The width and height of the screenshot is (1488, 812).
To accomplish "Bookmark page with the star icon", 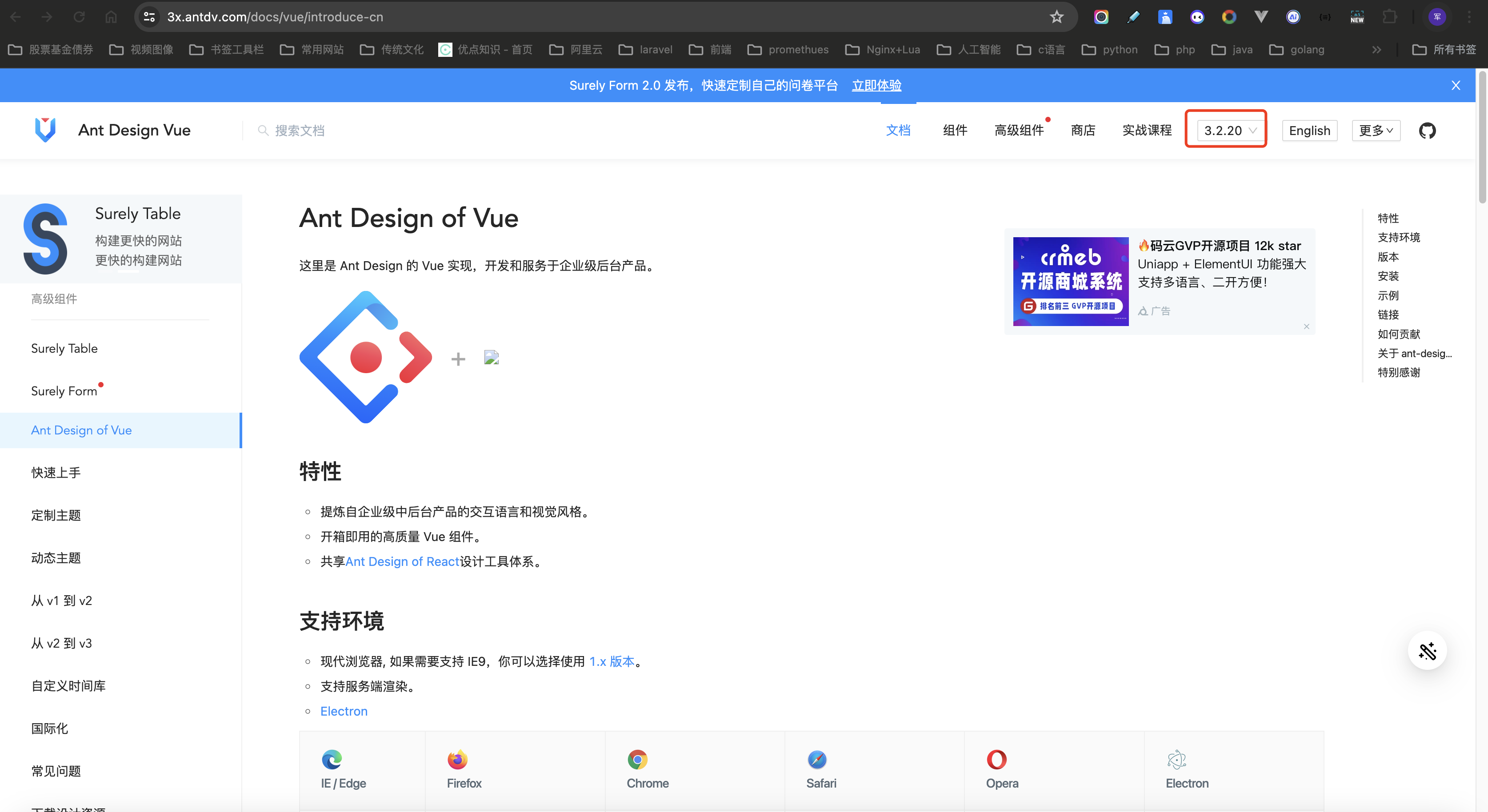I will 1056,17.
